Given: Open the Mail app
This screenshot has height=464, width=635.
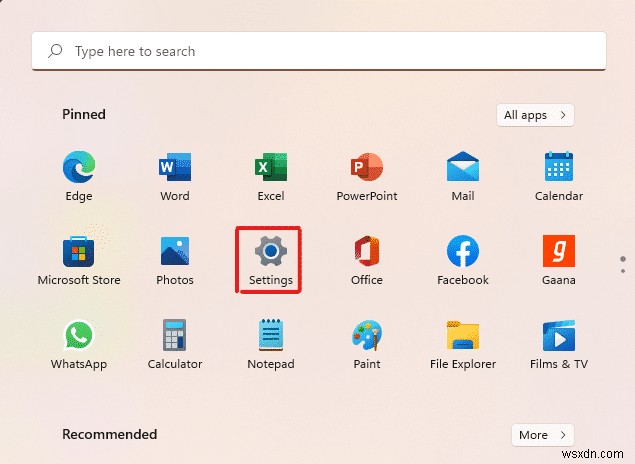Looking at the screenshot, I should tap(463, 176).
